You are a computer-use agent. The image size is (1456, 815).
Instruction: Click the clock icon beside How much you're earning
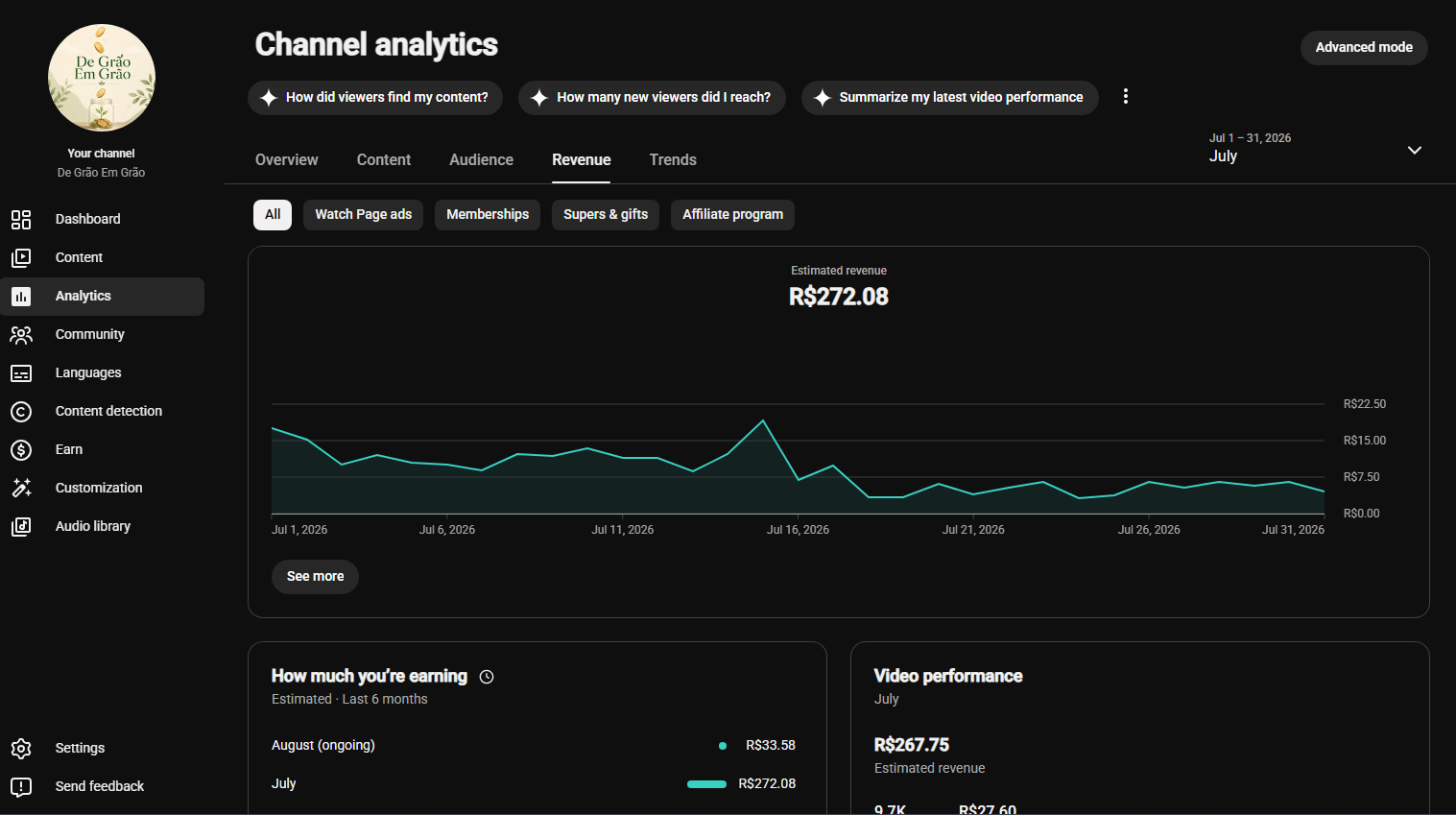pos(487,677)
